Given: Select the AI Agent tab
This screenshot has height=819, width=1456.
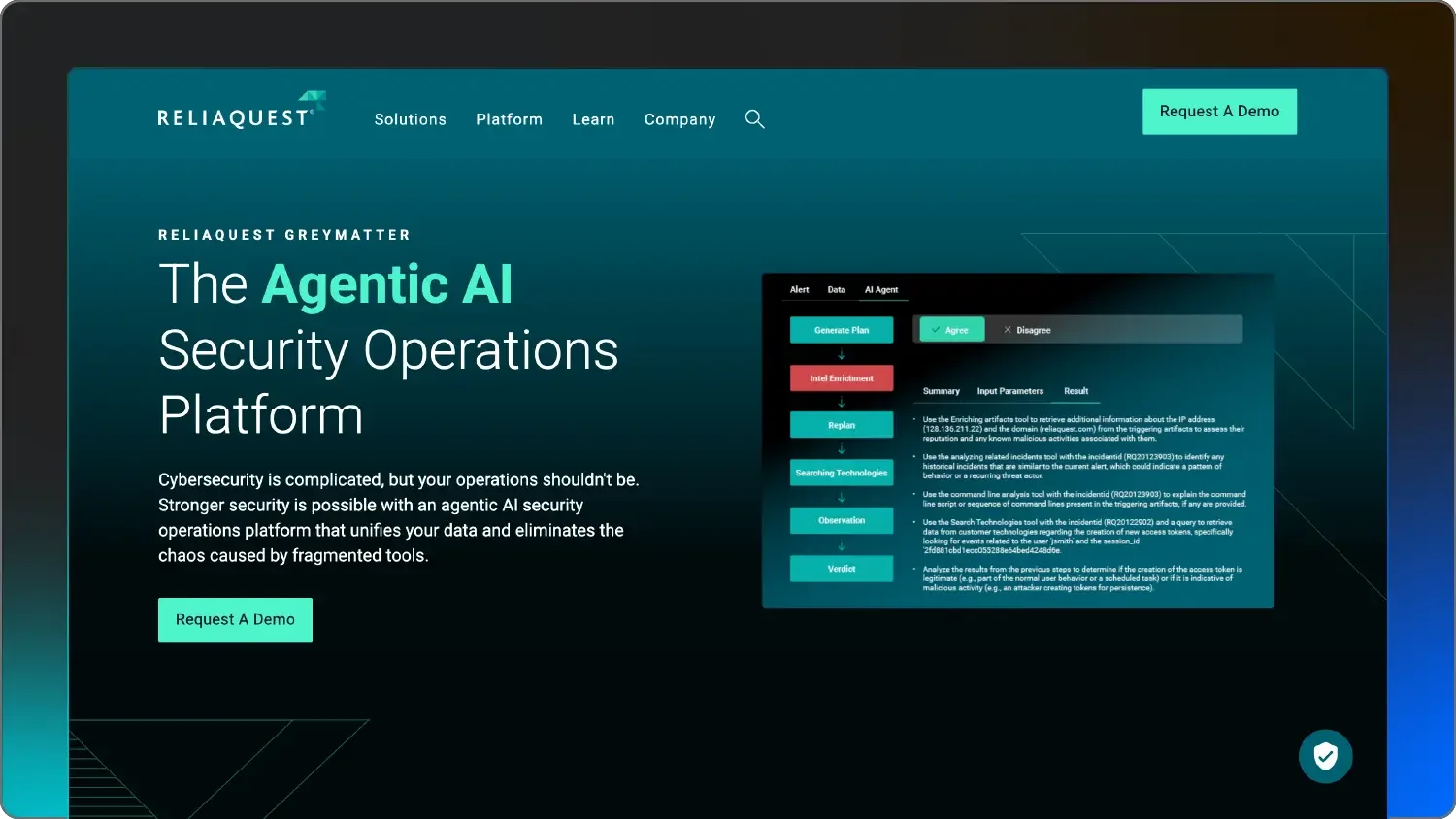Looking at the screenshot, I should click(x=880, y=290).
